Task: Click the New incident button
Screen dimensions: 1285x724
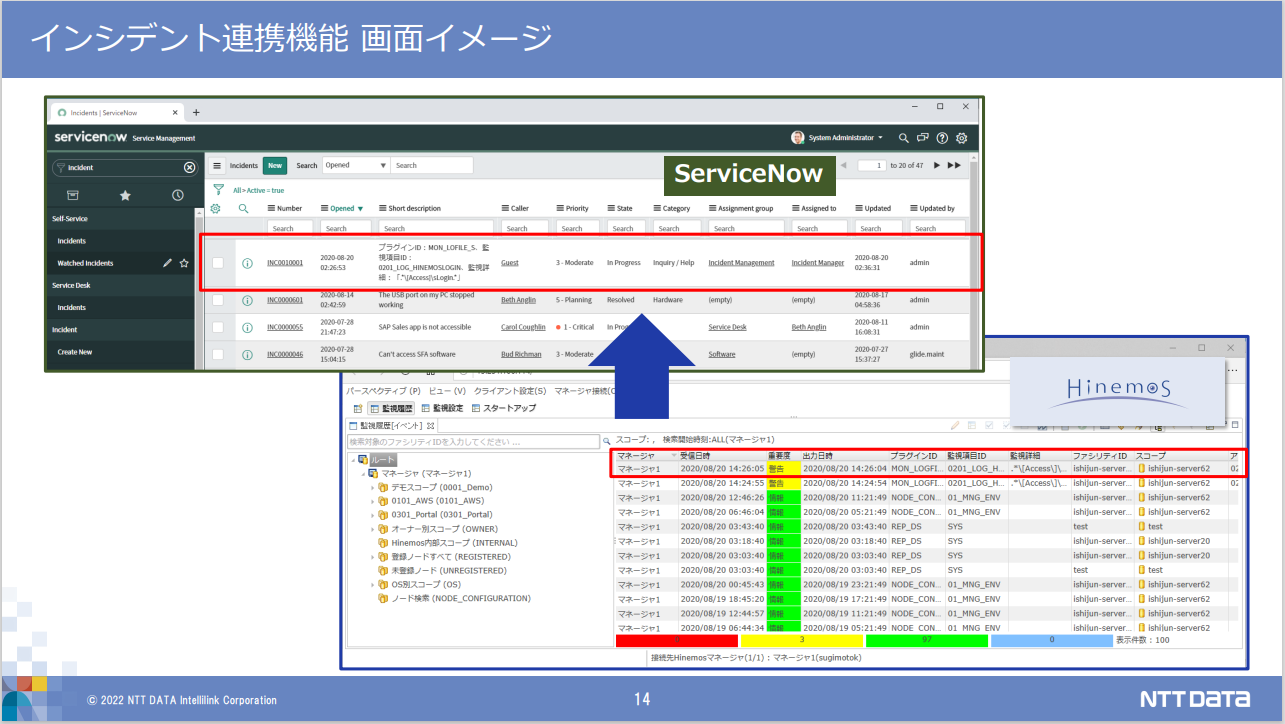Action: click(275, 166)
